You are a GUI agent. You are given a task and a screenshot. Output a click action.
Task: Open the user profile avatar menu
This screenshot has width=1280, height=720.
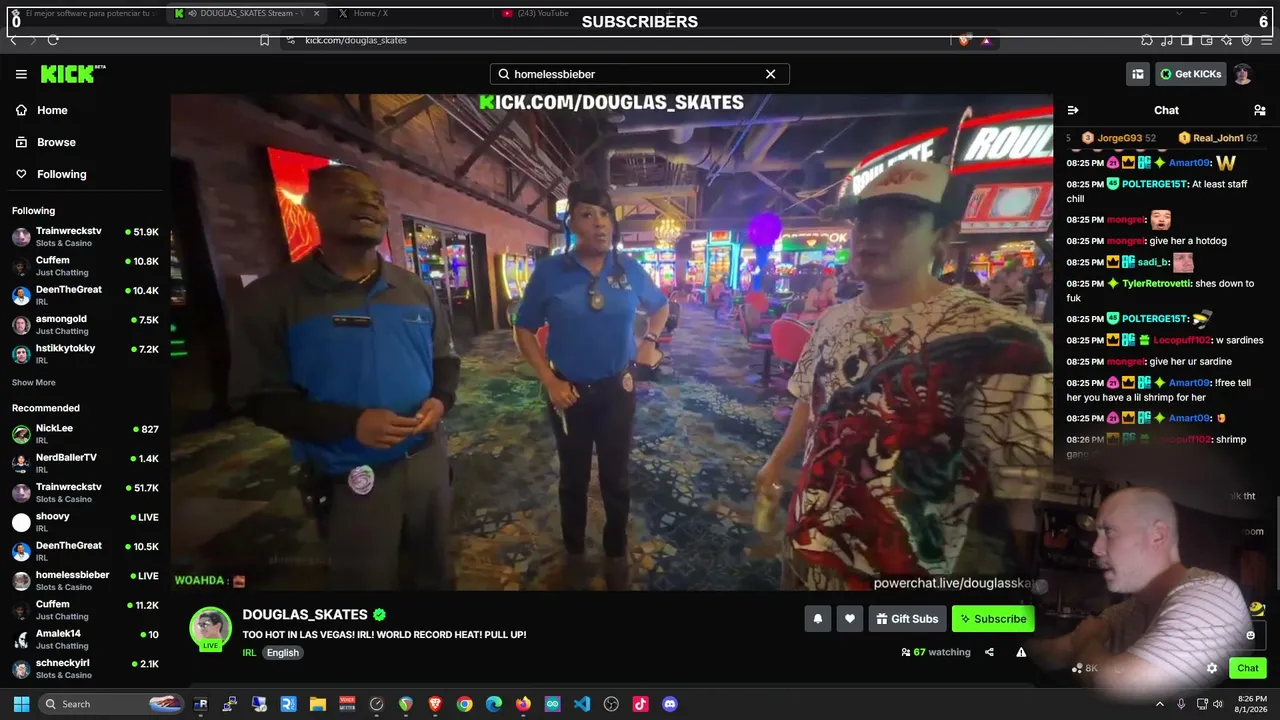click(x=1242, y=74)
